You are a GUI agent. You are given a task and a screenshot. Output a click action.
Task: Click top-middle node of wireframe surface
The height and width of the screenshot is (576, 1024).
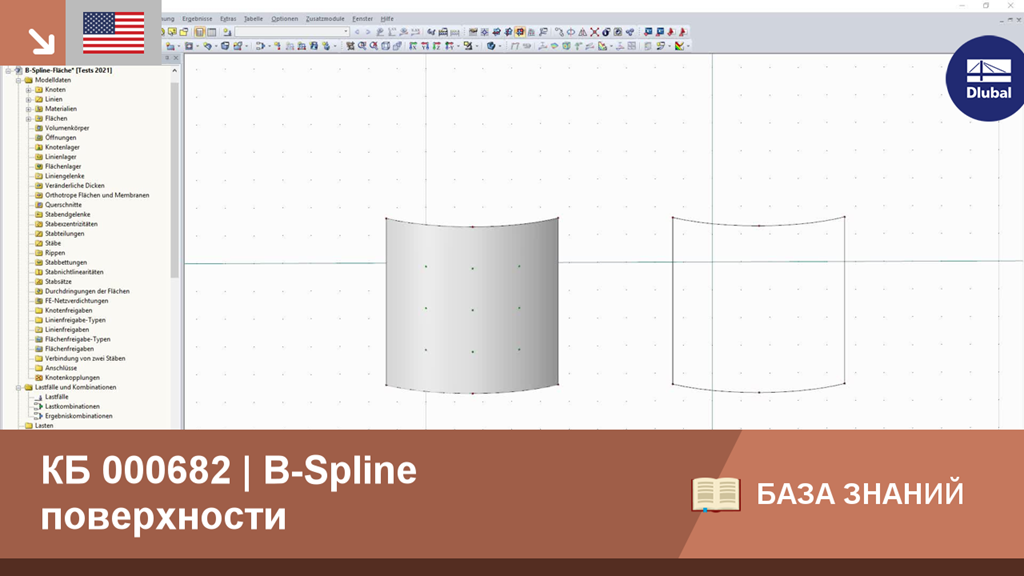click(x=759, y=226)
